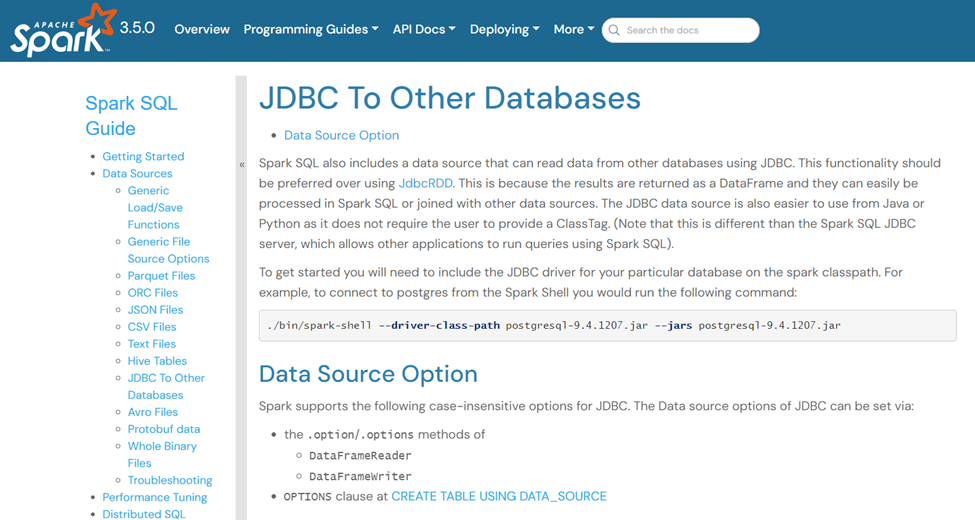
Task: Open the Troubleshooting sidebar entry
Action: (x=170, y=480)
